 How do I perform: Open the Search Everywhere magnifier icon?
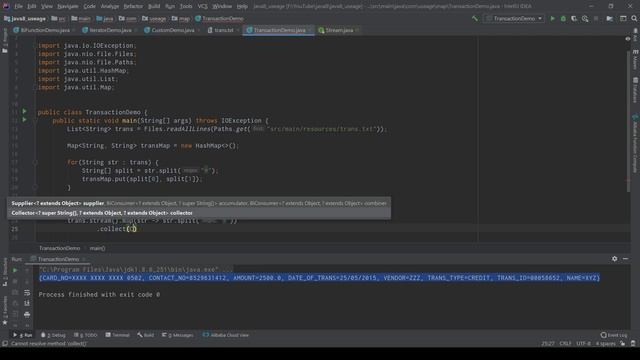(x=634, y=18)
